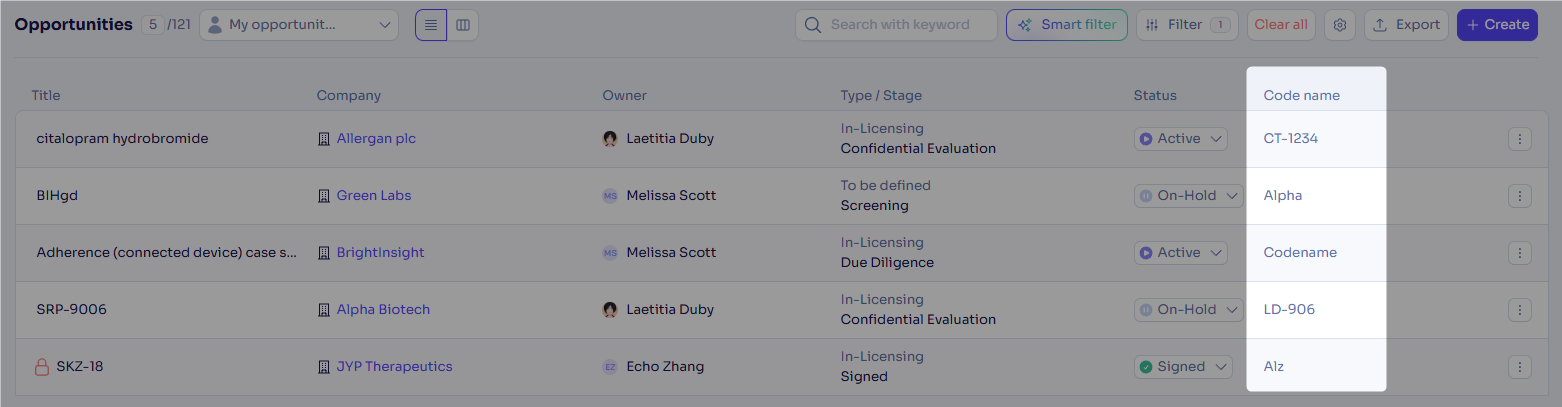This screenshot has width=1562, height=407.
Task: Switch to list view layout
Action: click(431, 25)
